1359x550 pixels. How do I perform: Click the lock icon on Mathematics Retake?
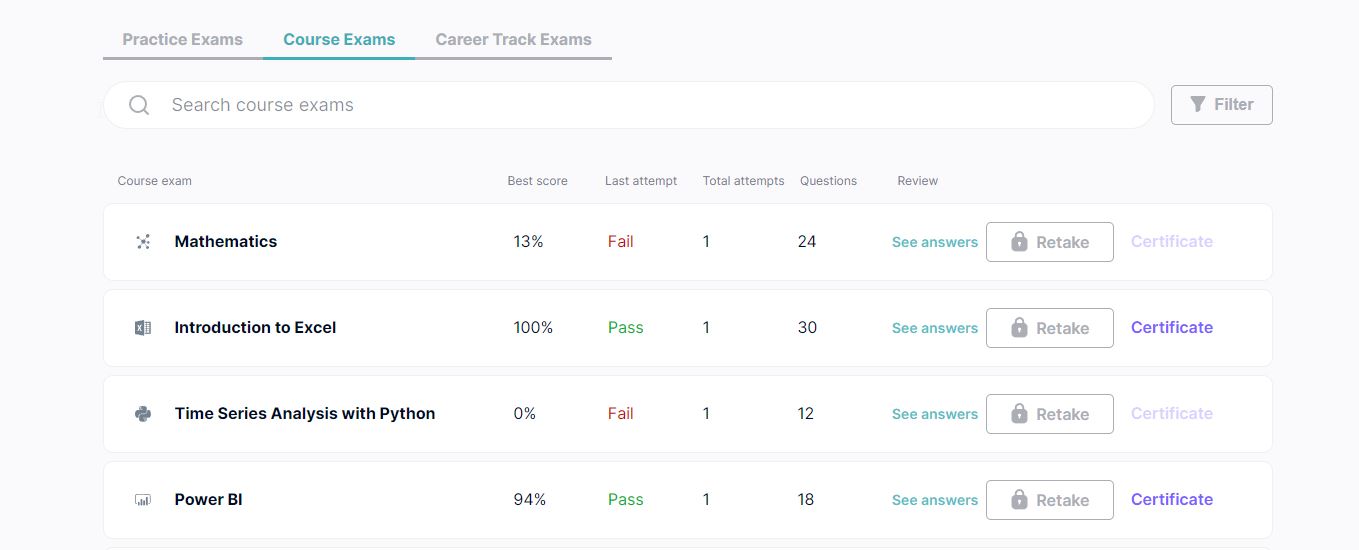tap(1019, 242)
